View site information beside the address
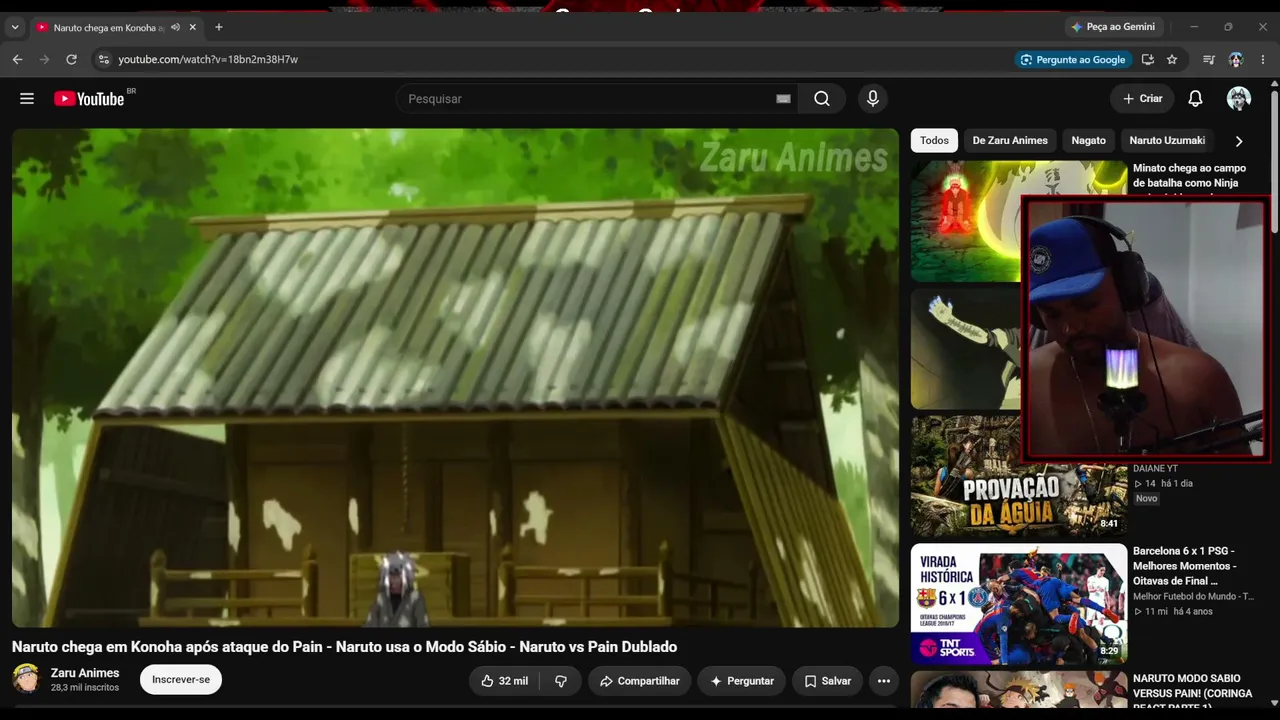 103,60
